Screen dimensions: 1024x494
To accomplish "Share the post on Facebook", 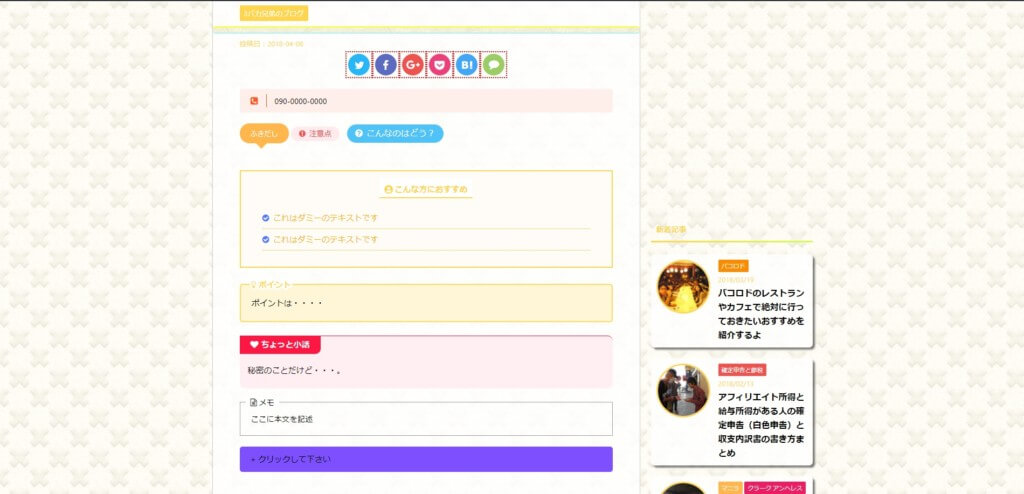I will point(386,65).
